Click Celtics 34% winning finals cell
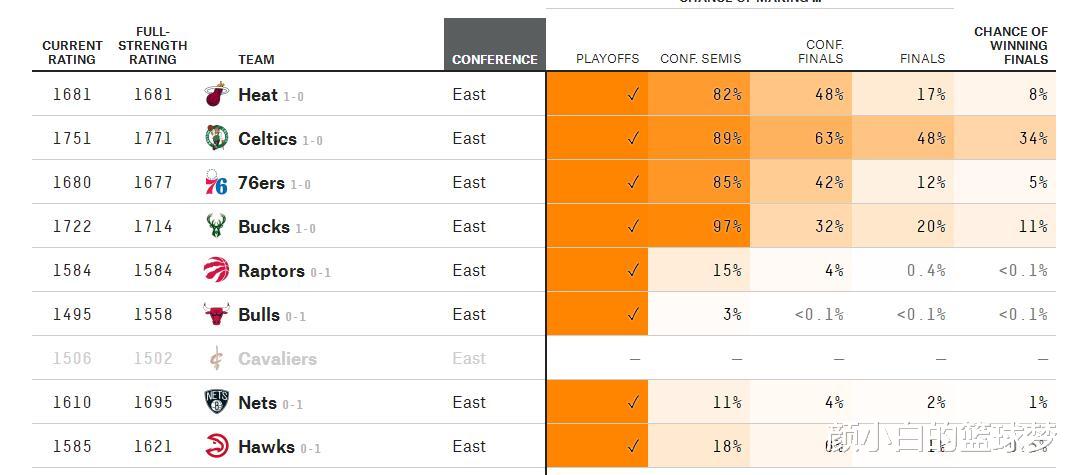Screen dimensions: 1074x475 (1005, 138)
